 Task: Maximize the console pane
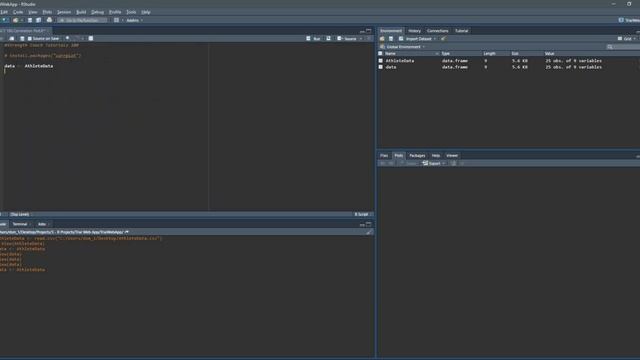(x=369, y=224)
